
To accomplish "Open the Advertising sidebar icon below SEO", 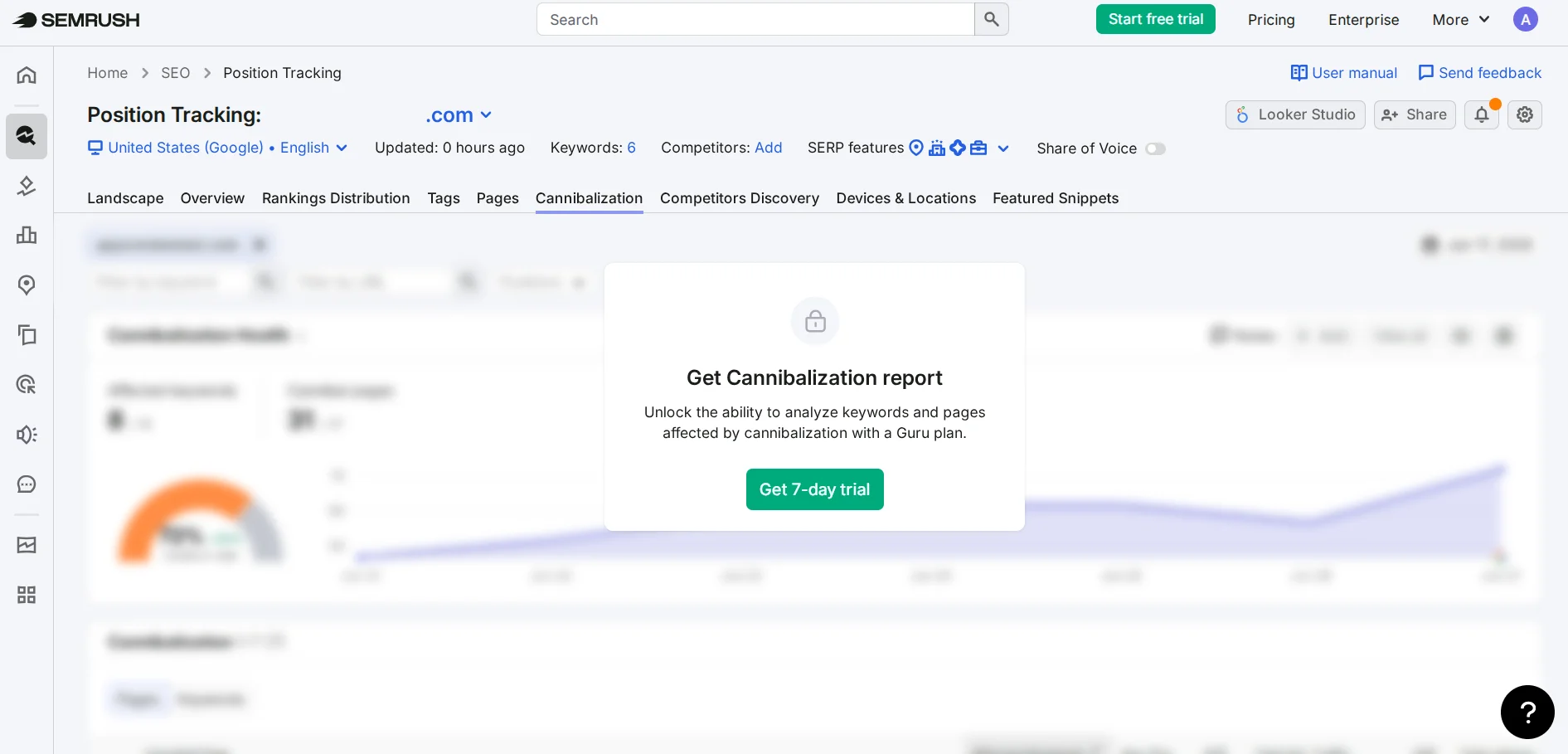I will point(27,186).
